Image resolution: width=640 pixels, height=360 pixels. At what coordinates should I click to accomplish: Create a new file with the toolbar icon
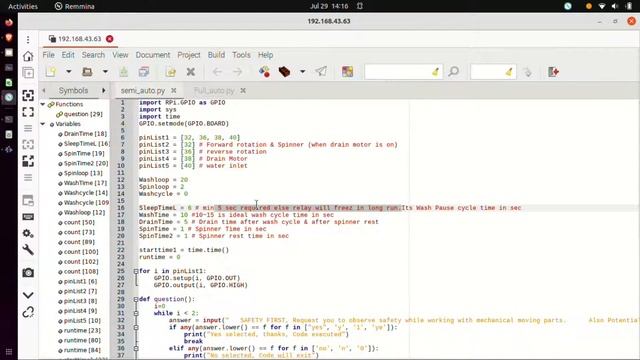pos(51,72)
